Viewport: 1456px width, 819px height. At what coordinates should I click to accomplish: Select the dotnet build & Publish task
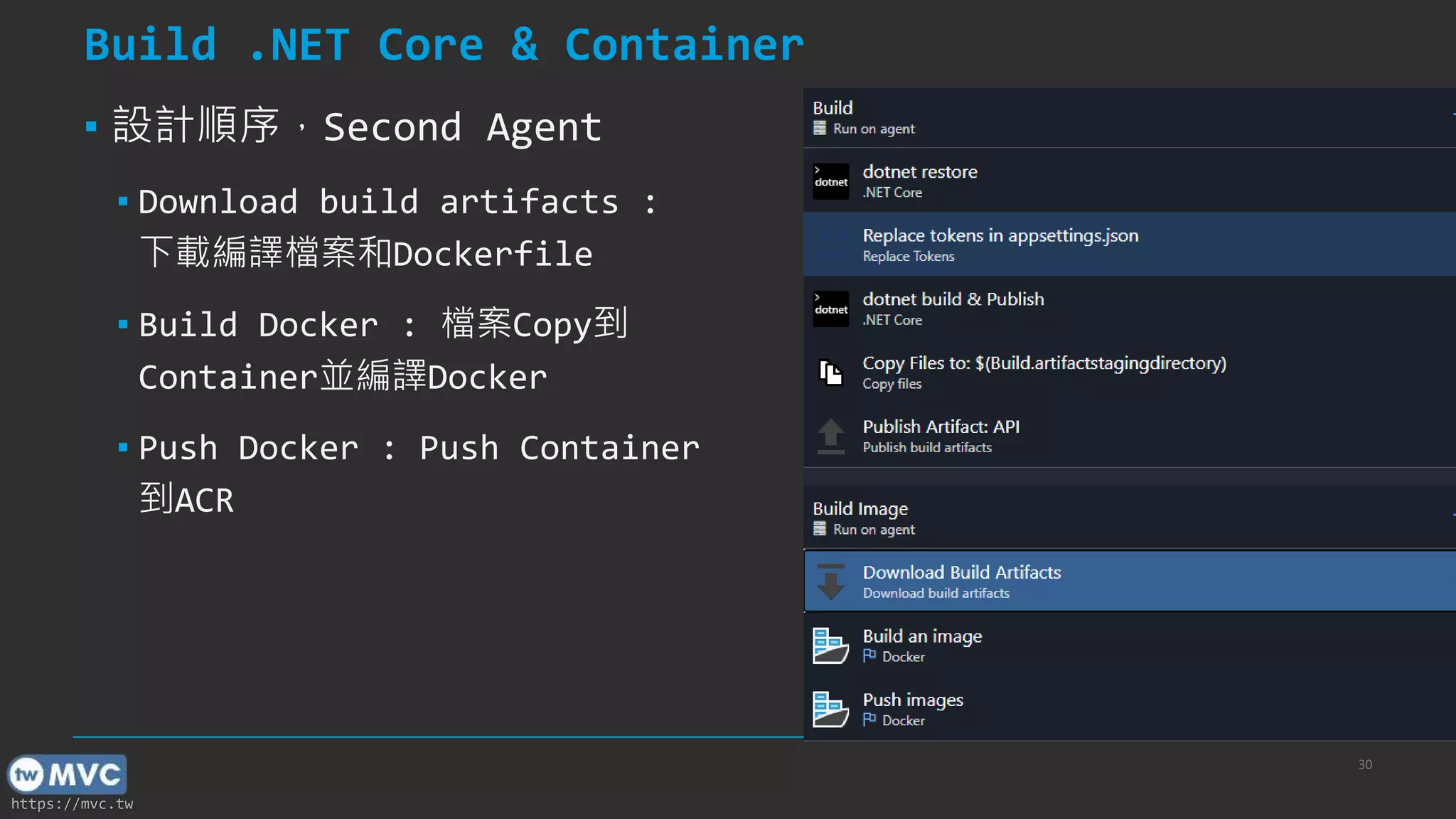[x=1130, y=308]
